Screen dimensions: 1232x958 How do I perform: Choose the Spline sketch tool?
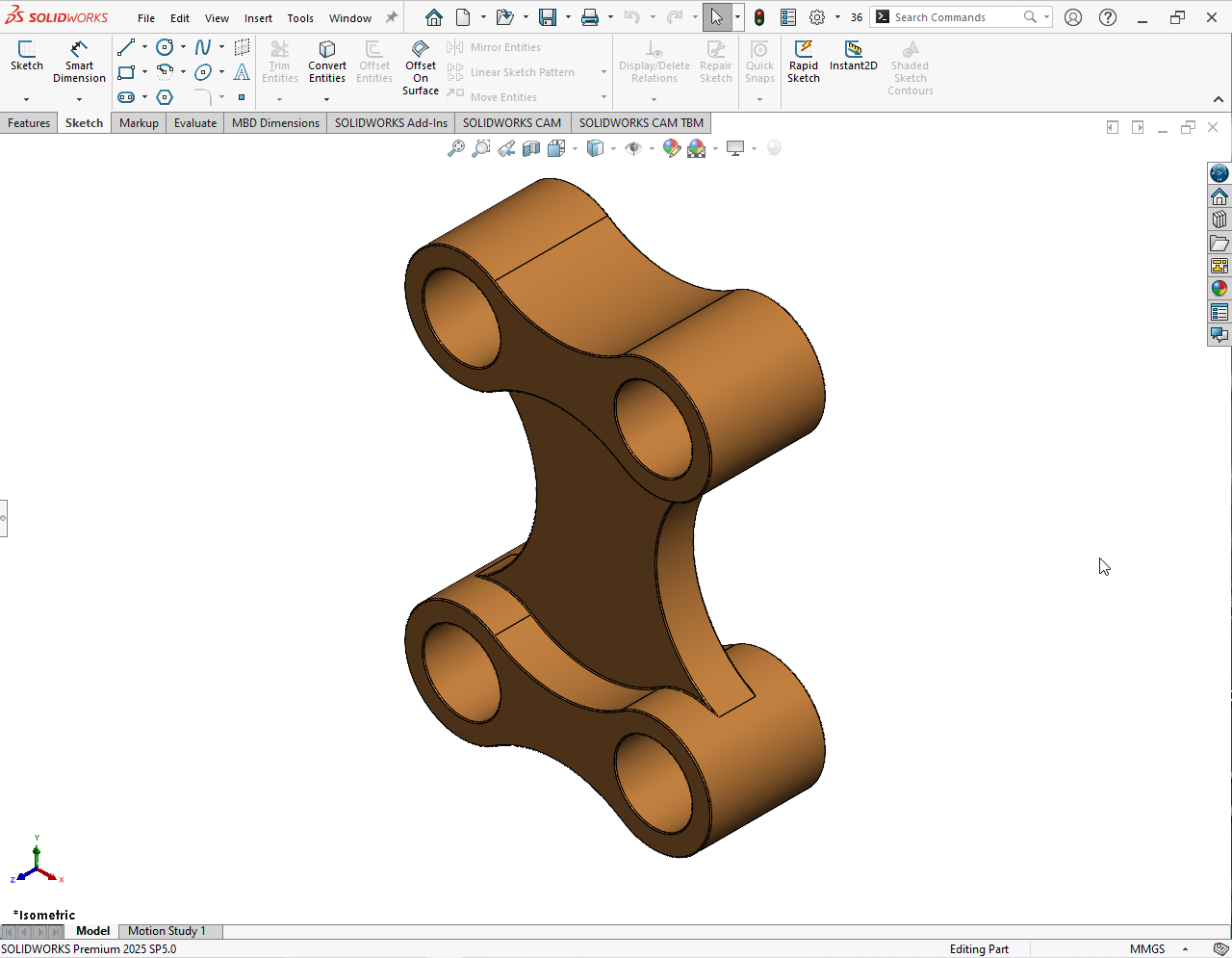tap(203, 47)
